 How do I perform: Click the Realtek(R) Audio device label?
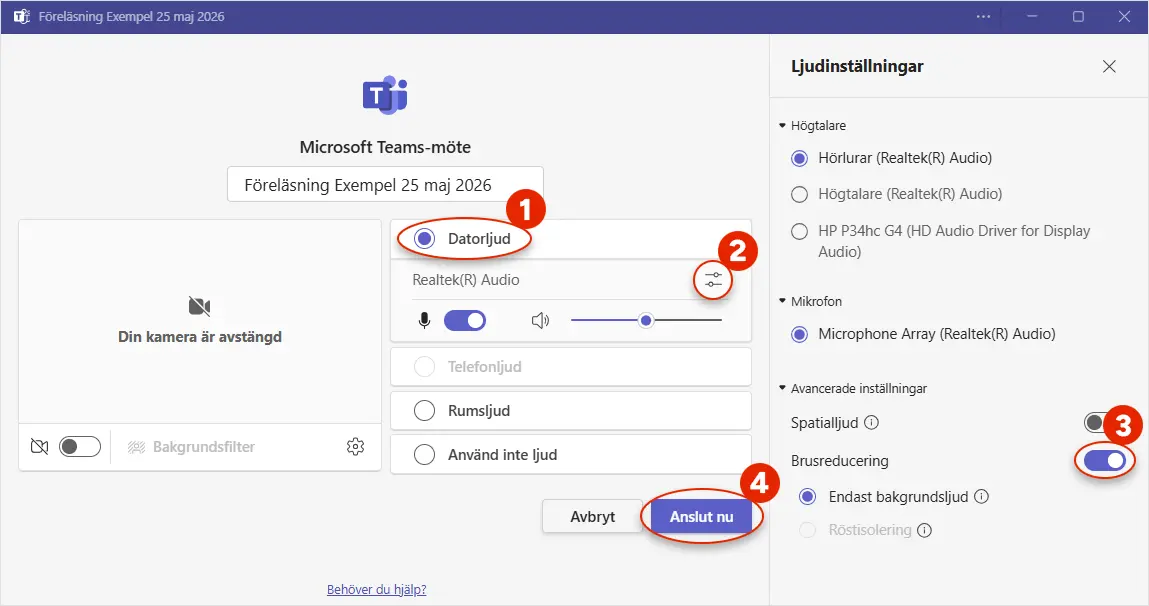[466, 280]
